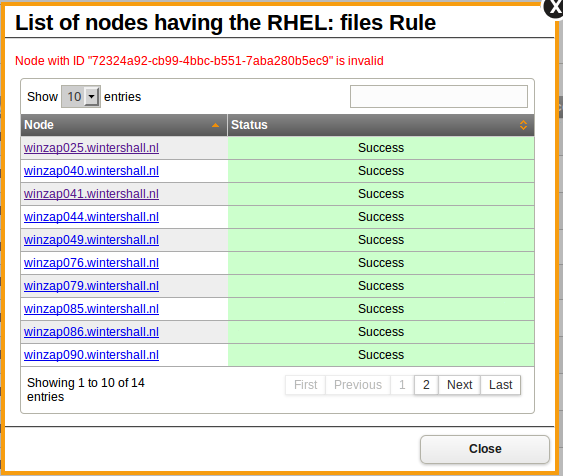The height and width of the screenshot is (476, 563).
Task: Open node winzap086.wintershall.nl
Action: pos(91,332)
